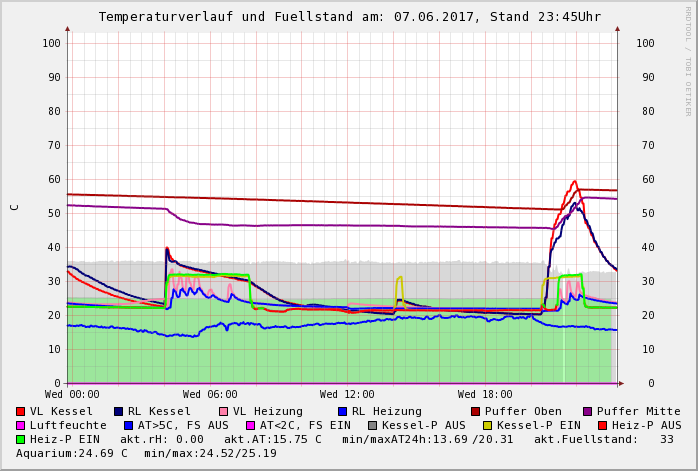Click the gray Kessel-P AUS swatch
Viewport: 698px width, 471px height.
tap(370, 426)
